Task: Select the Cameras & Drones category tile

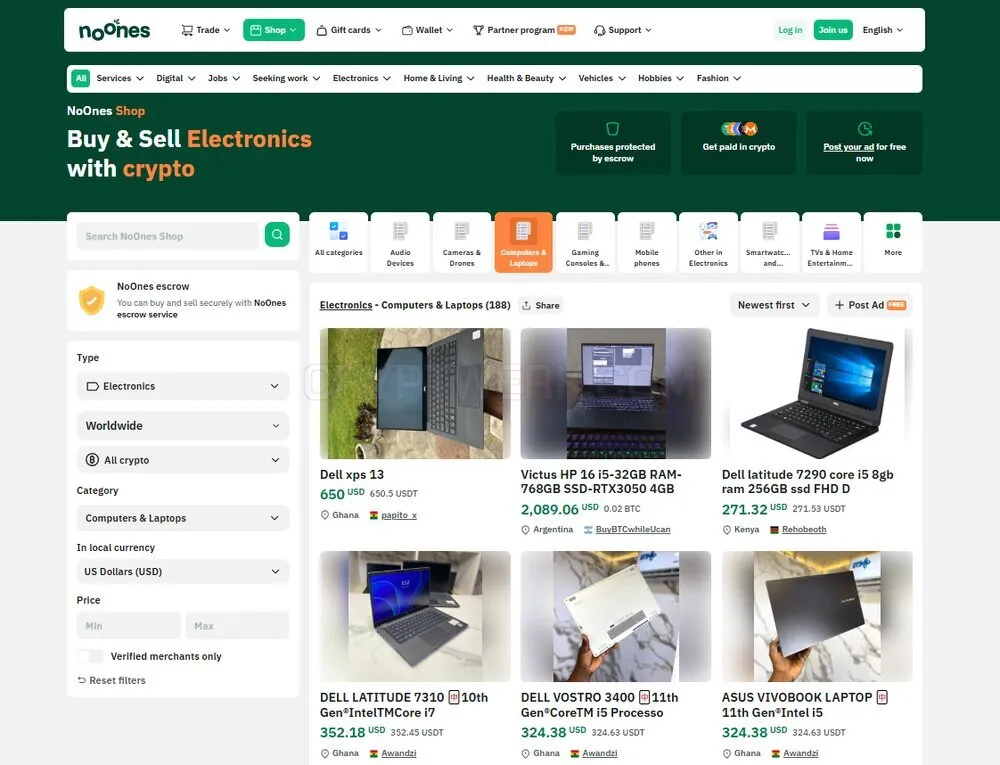Action: (x=462, y=242)
